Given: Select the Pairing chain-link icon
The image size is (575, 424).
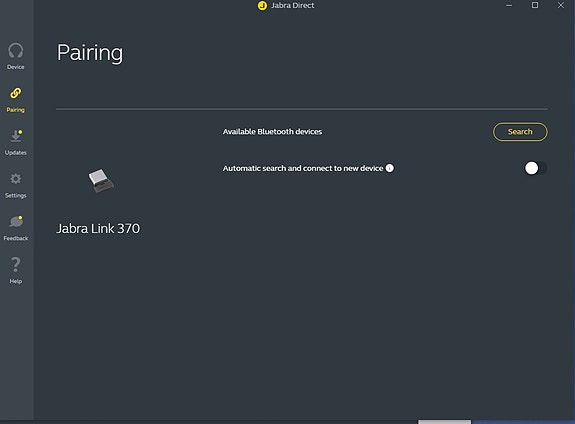Looking at the screenshot, I should pos(15,93).
